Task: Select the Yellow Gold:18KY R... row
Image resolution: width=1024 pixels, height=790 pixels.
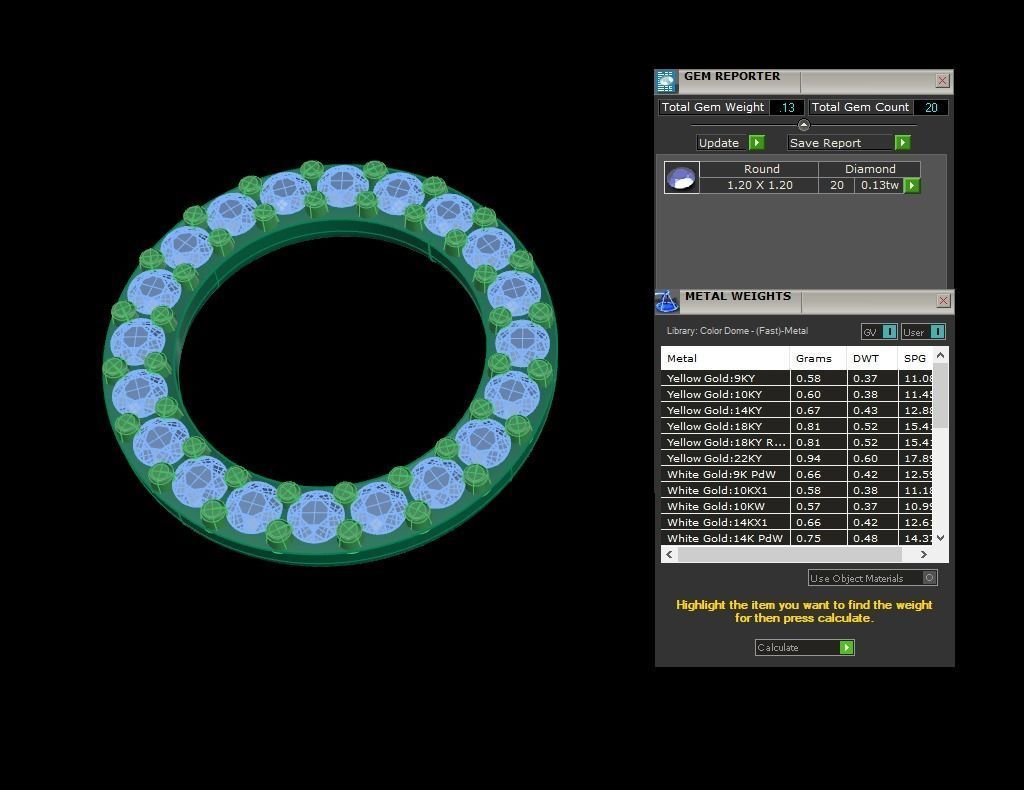Action: (x=797, y=442)
